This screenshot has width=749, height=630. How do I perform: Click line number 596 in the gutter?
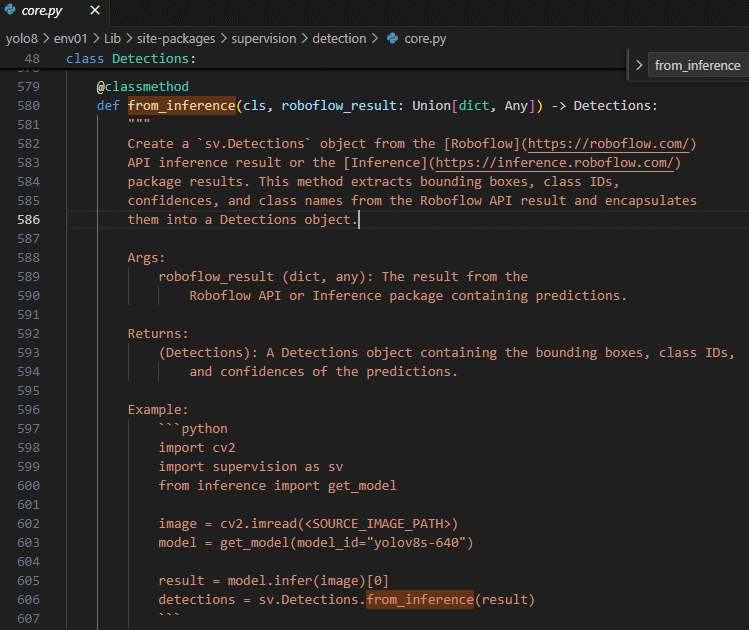point(29,410)
